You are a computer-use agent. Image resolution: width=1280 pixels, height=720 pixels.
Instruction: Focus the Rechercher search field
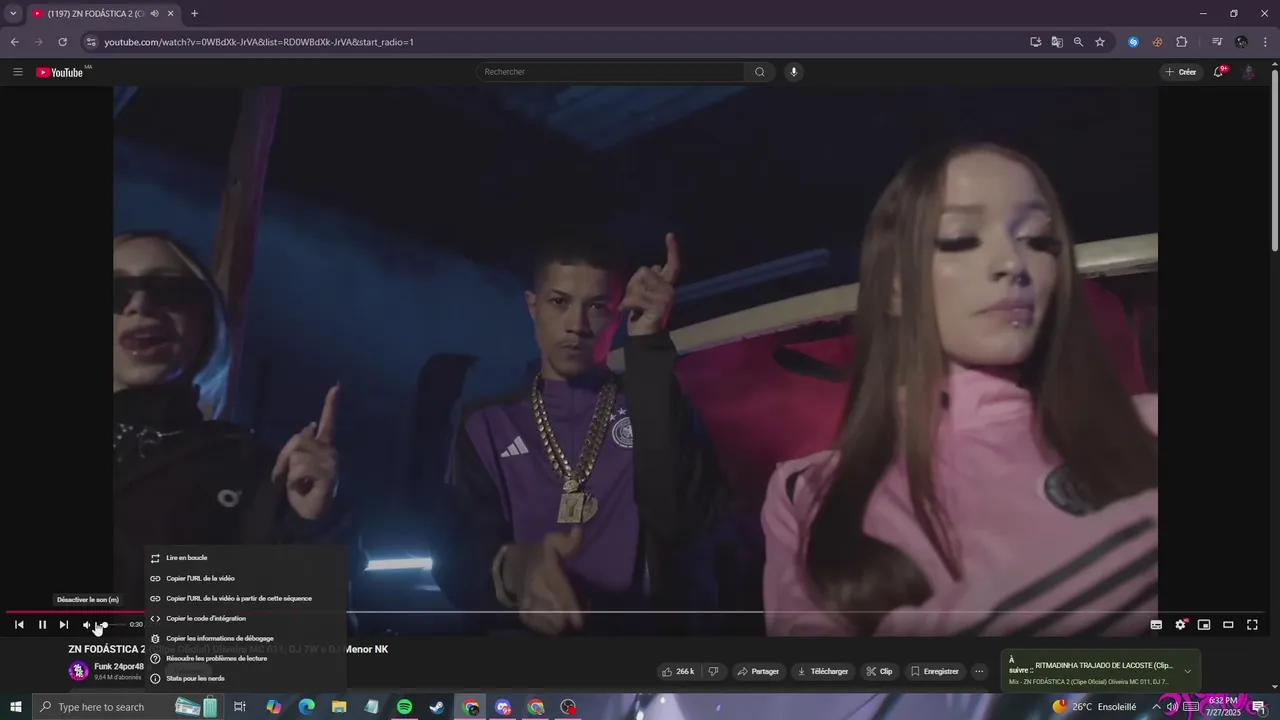tap(610, 72)
